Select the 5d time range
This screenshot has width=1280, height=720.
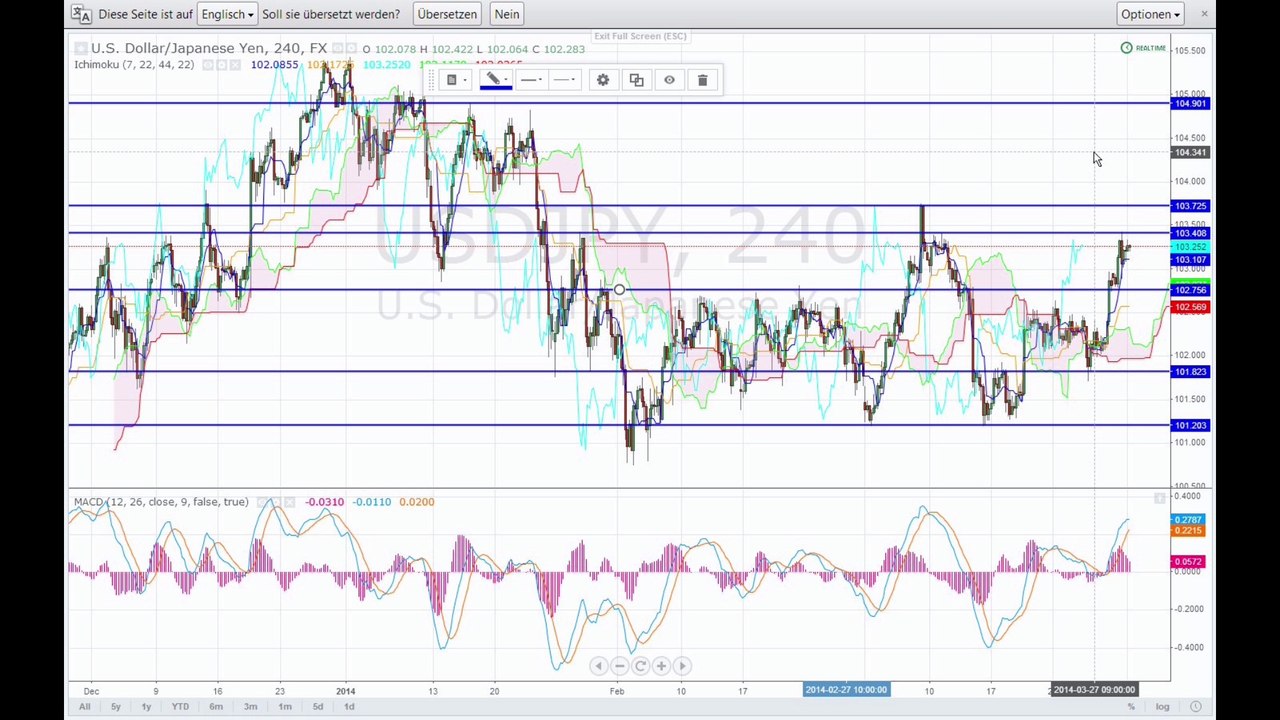coord(318,707)
